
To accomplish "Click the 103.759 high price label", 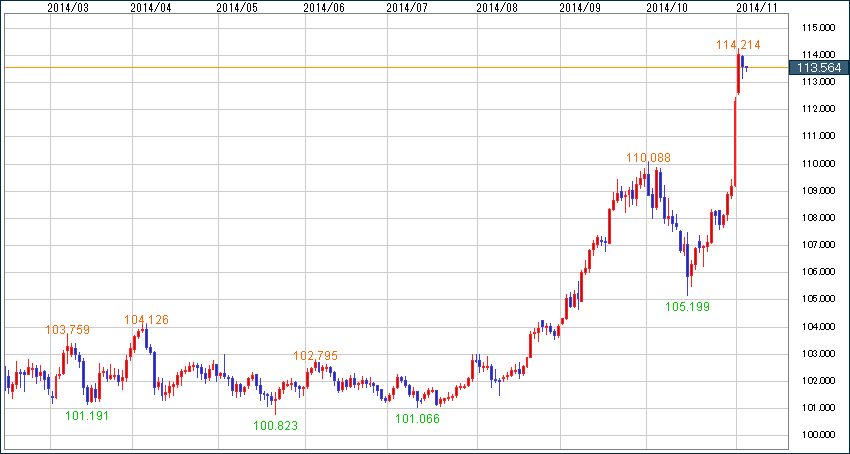I will [68, 329].
